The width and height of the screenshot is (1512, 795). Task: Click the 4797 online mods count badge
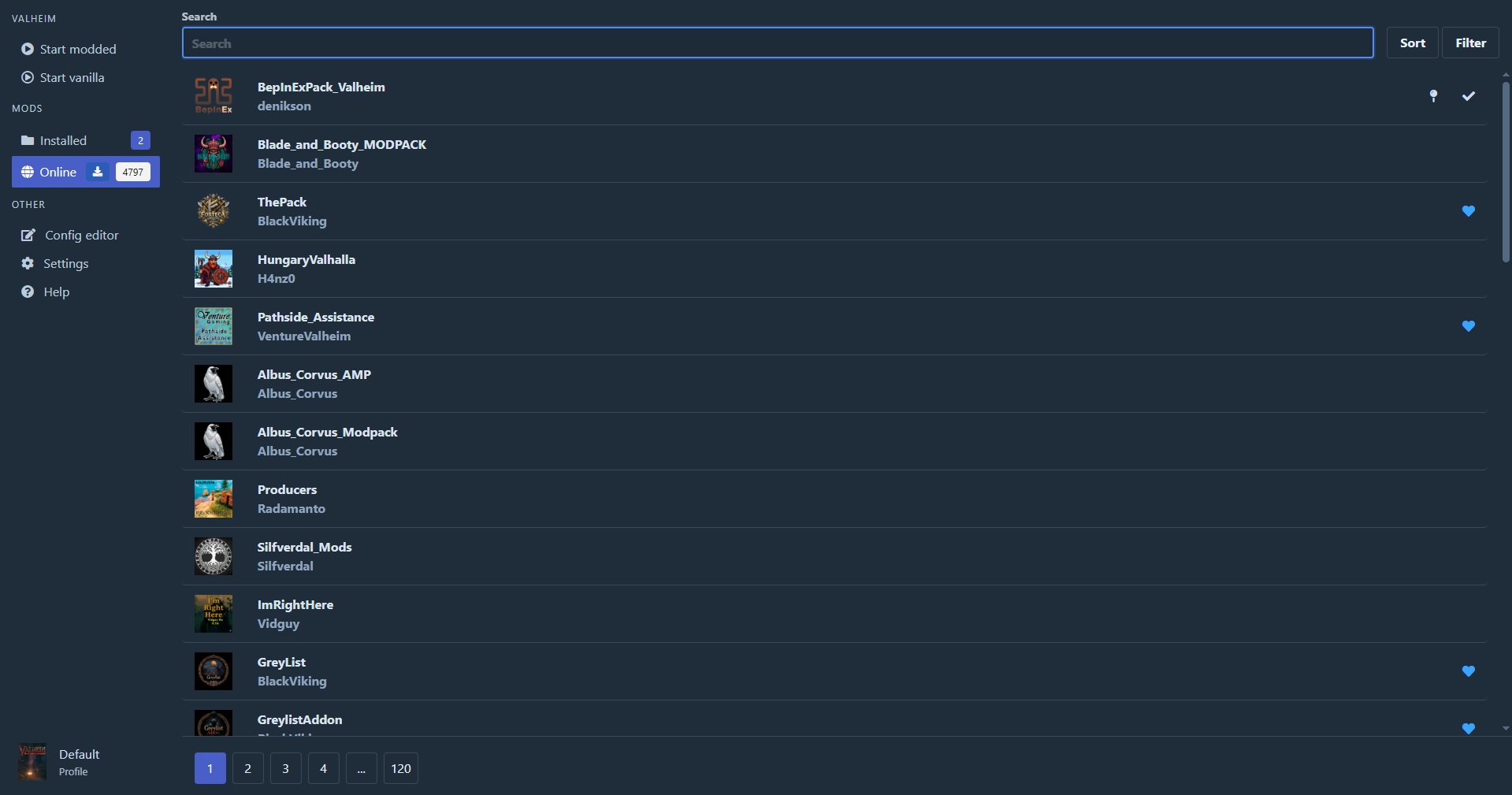(133, 172)
